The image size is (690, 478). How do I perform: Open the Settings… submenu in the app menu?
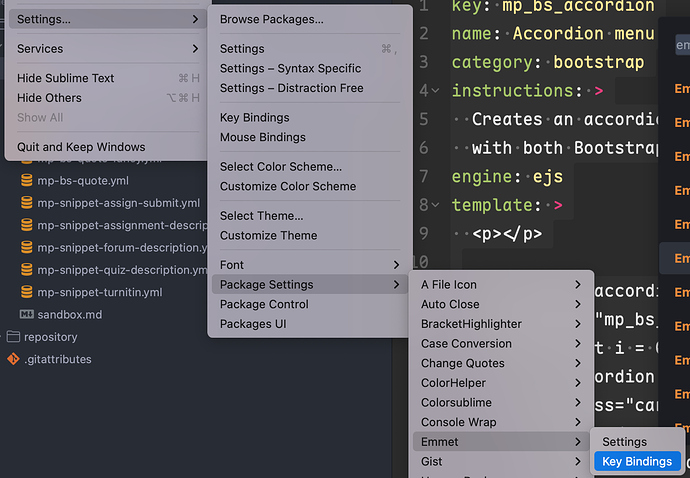(x=107, y=19)
